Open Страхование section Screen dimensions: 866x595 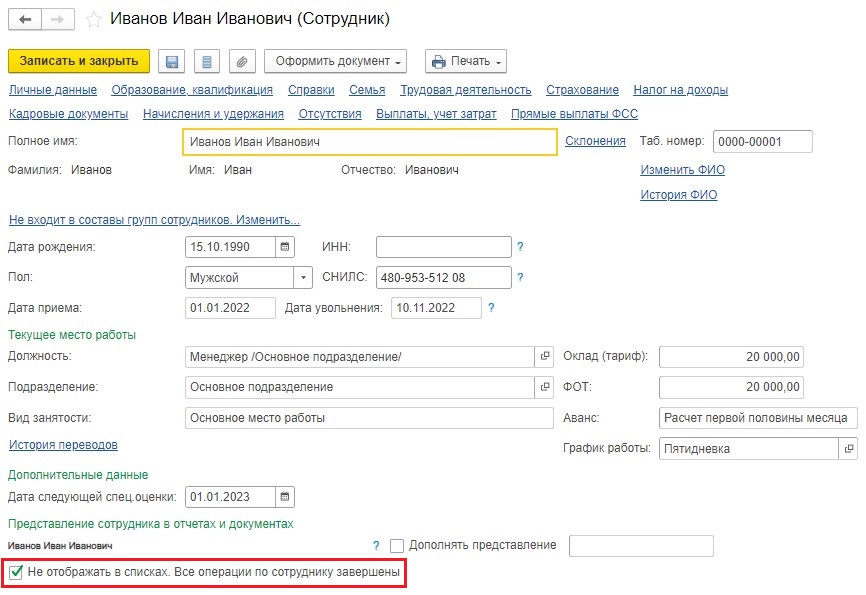click(583, 90)
